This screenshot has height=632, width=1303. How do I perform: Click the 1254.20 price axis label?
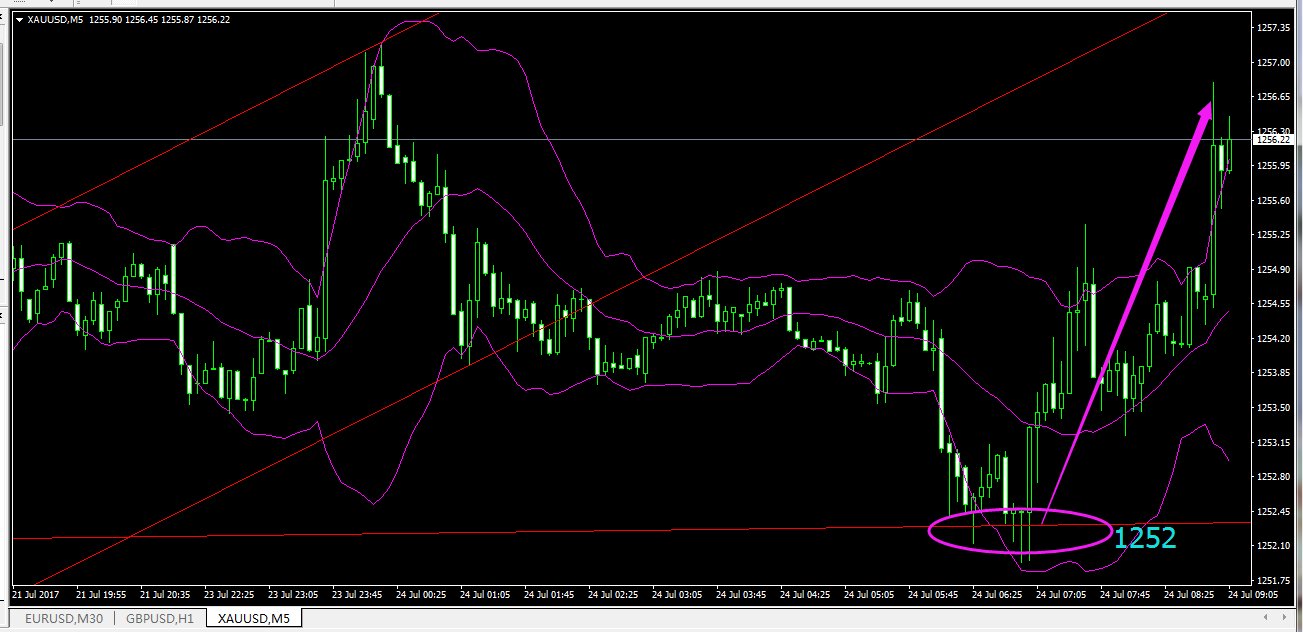[1273, 339]
